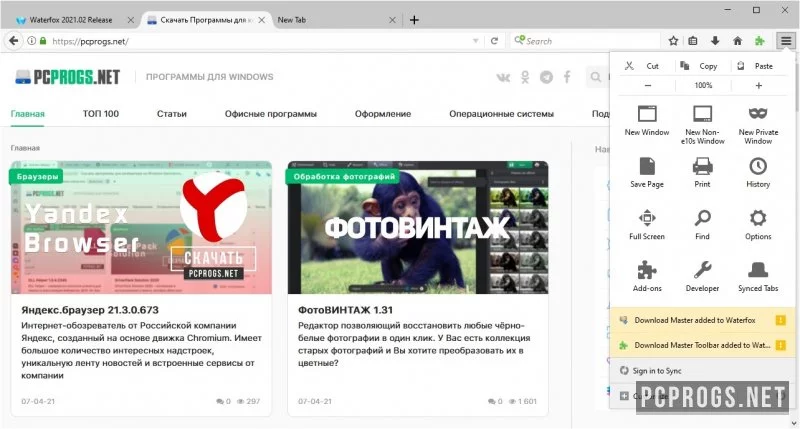
Task: Open Options gear in the menu
Action: pyautogui.click(x=758, y=225)
